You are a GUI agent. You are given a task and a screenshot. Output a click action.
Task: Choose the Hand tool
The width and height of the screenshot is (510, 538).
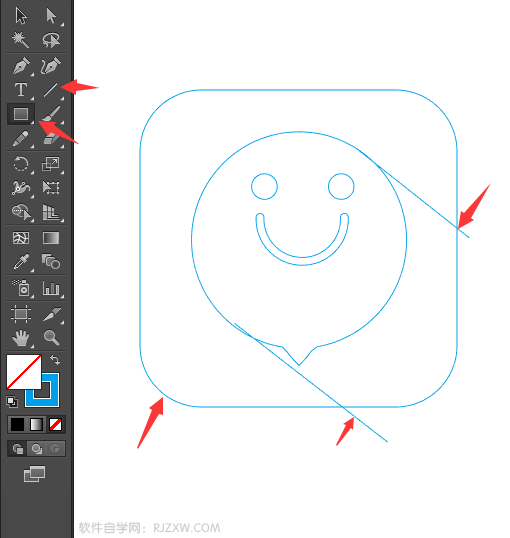(x=21, y=338)
